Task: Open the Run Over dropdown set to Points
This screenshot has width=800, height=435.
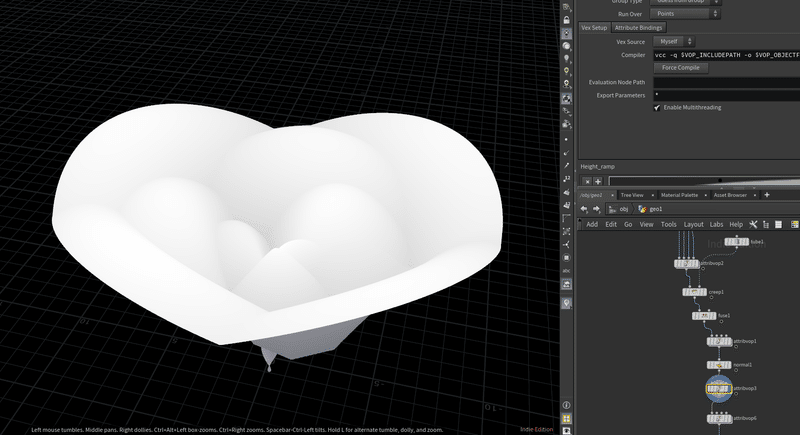Action: tap(685, 14)
